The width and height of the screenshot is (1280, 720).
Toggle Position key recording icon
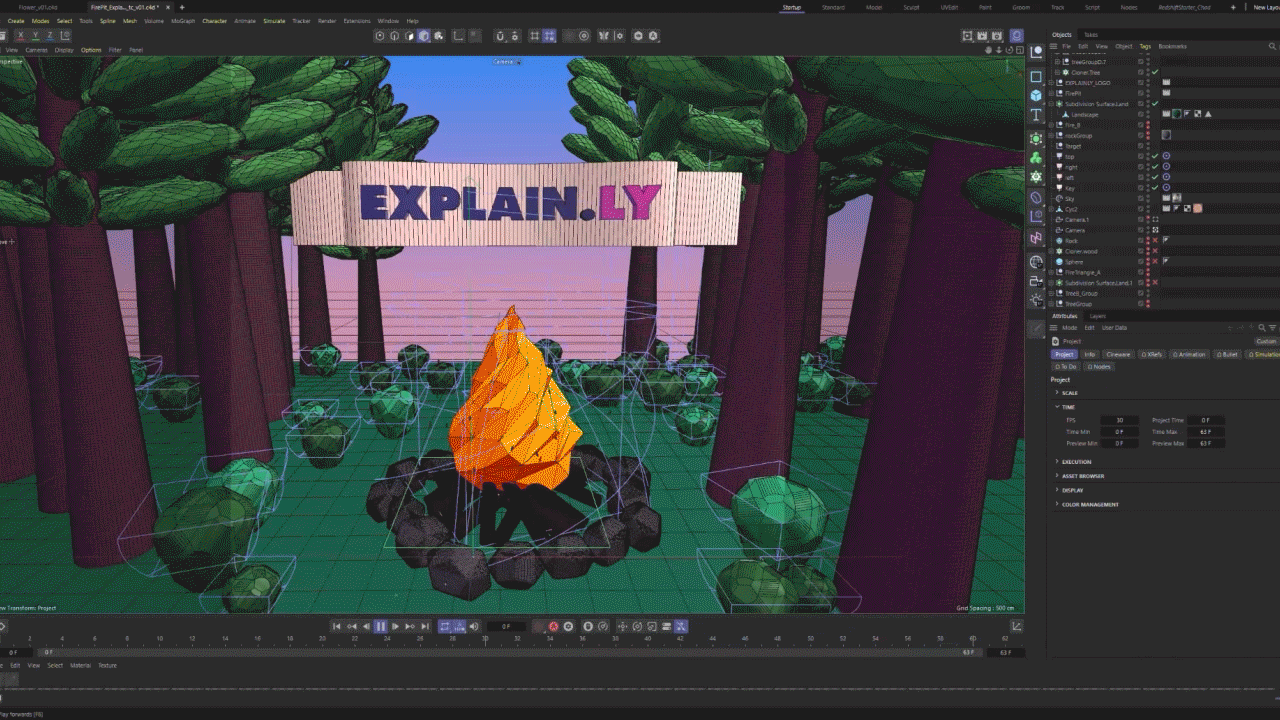pos(622,627)
